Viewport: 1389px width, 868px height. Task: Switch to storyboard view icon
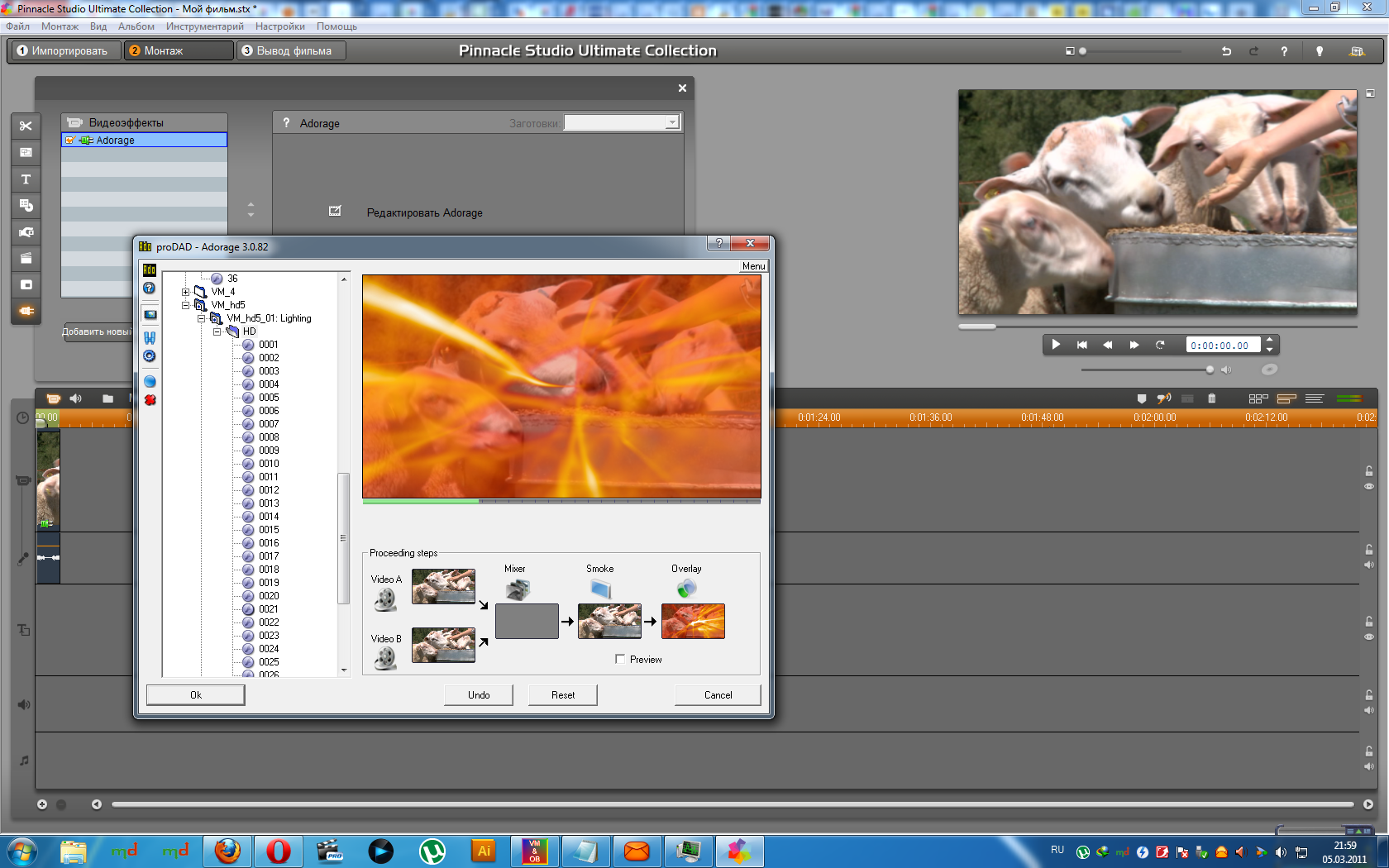click(x=1258, y=398)
